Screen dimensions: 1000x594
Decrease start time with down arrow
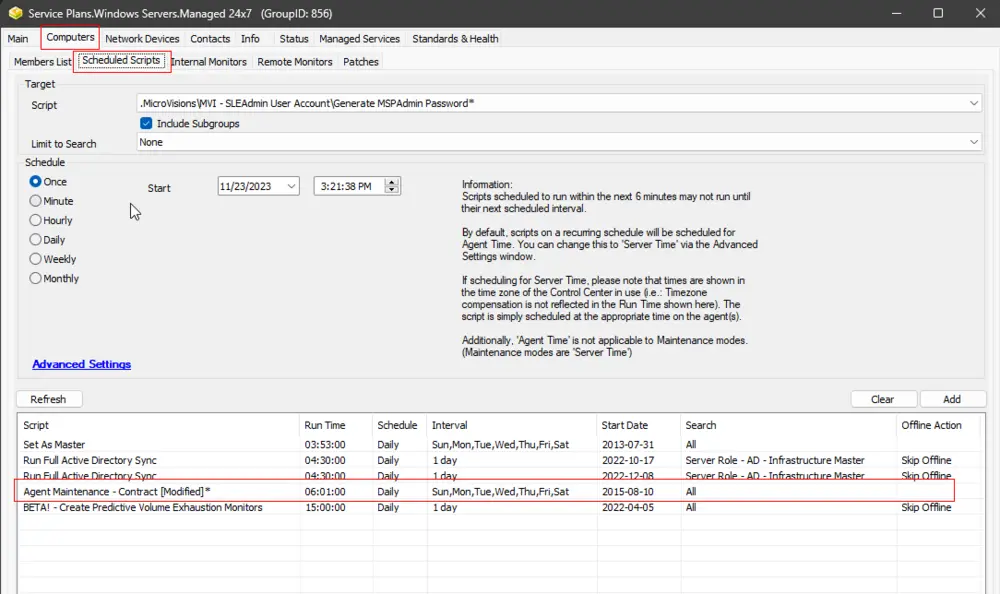tap(392, 190)
